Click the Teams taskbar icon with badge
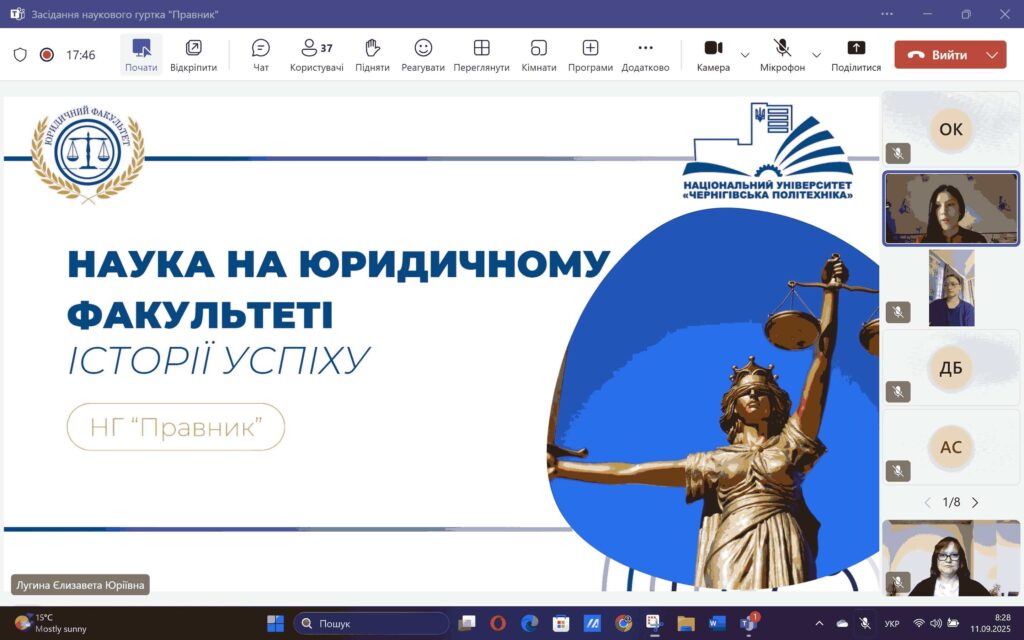The height and width of the screenshot is (640, 1024). tap(748, 624)
